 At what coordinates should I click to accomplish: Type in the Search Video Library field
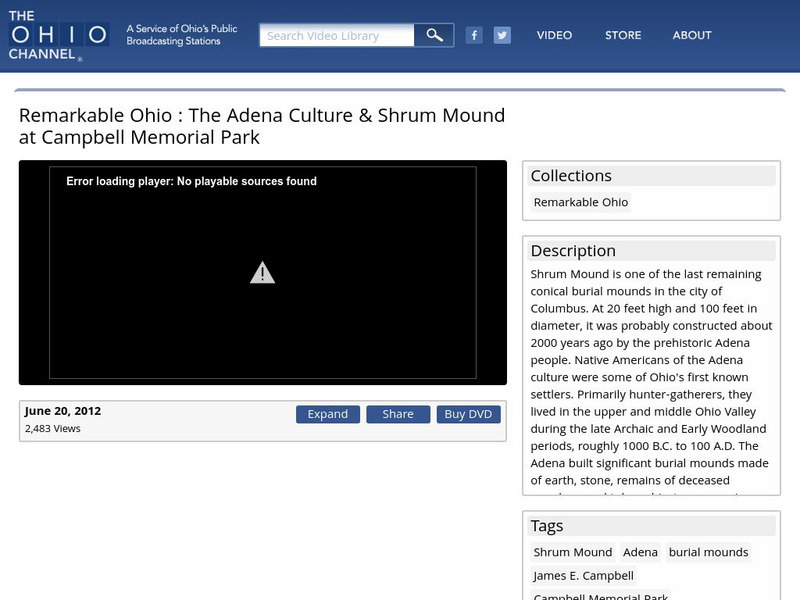click(337, 36)
